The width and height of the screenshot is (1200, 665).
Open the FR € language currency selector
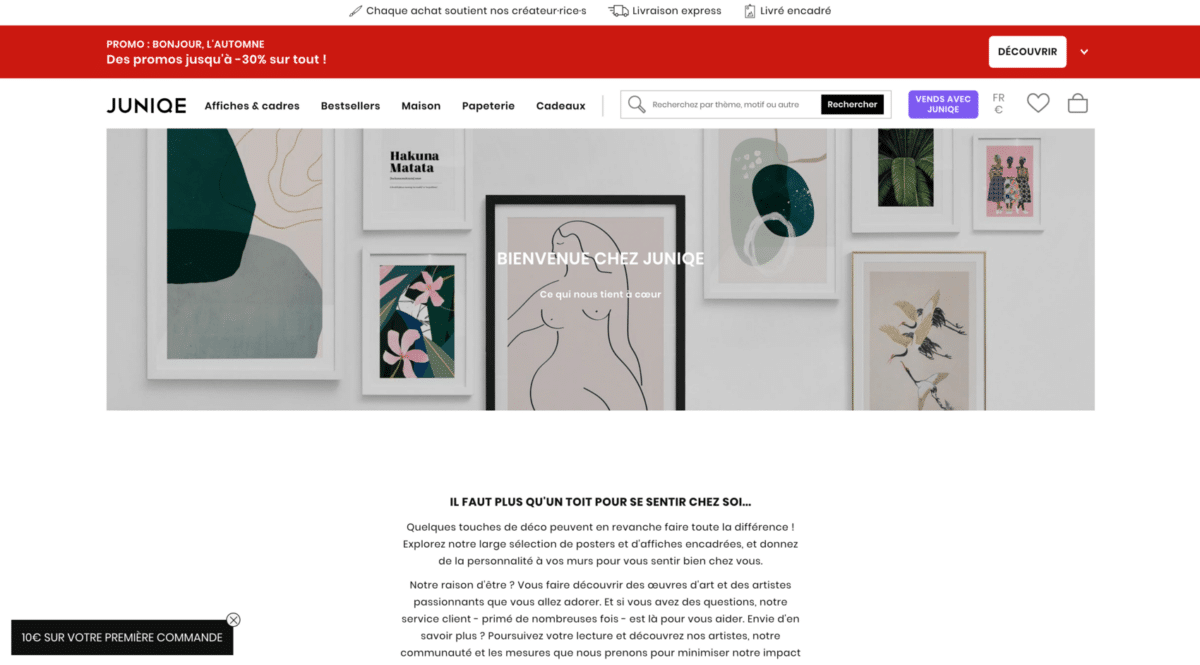coord(998,104)
